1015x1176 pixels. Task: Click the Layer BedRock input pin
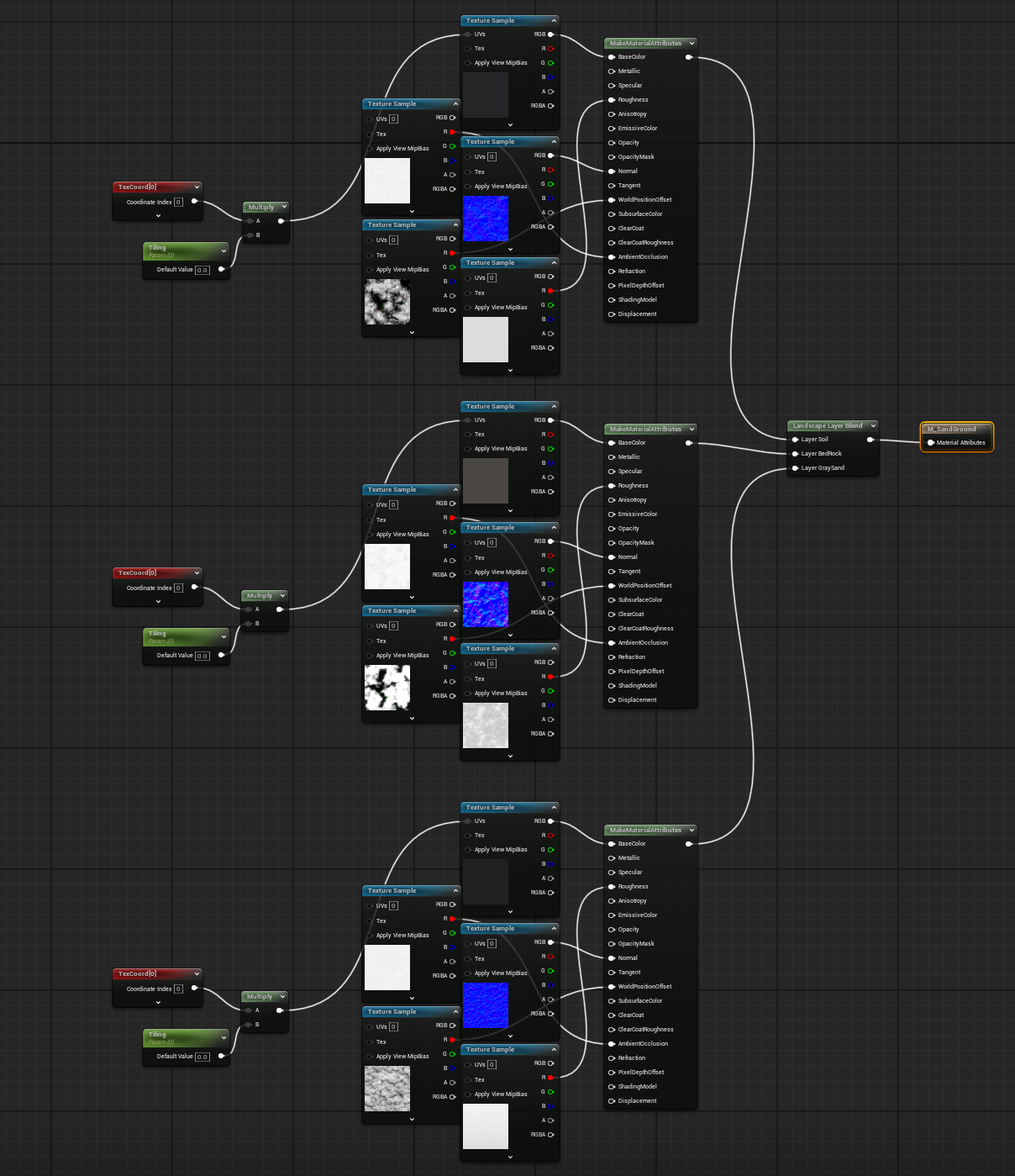tap(795, 454)
